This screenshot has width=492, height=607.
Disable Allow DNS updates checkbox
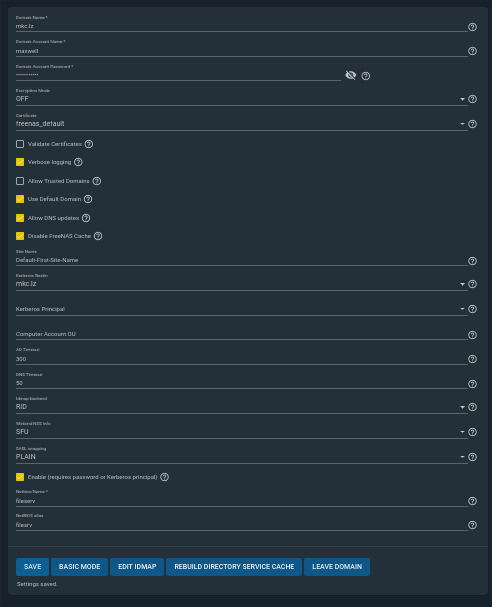[x=20, y=218]
